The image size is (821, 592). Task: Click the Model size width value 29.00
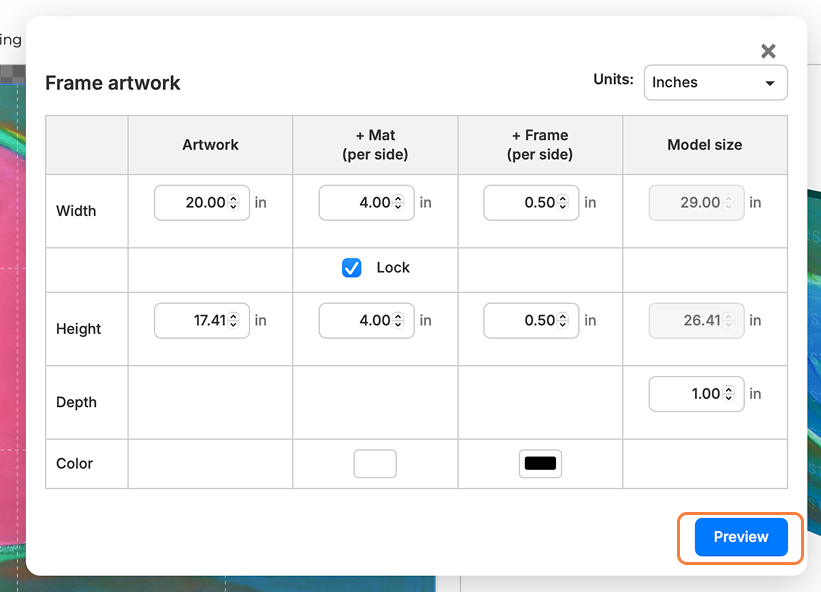click(700, 203)
